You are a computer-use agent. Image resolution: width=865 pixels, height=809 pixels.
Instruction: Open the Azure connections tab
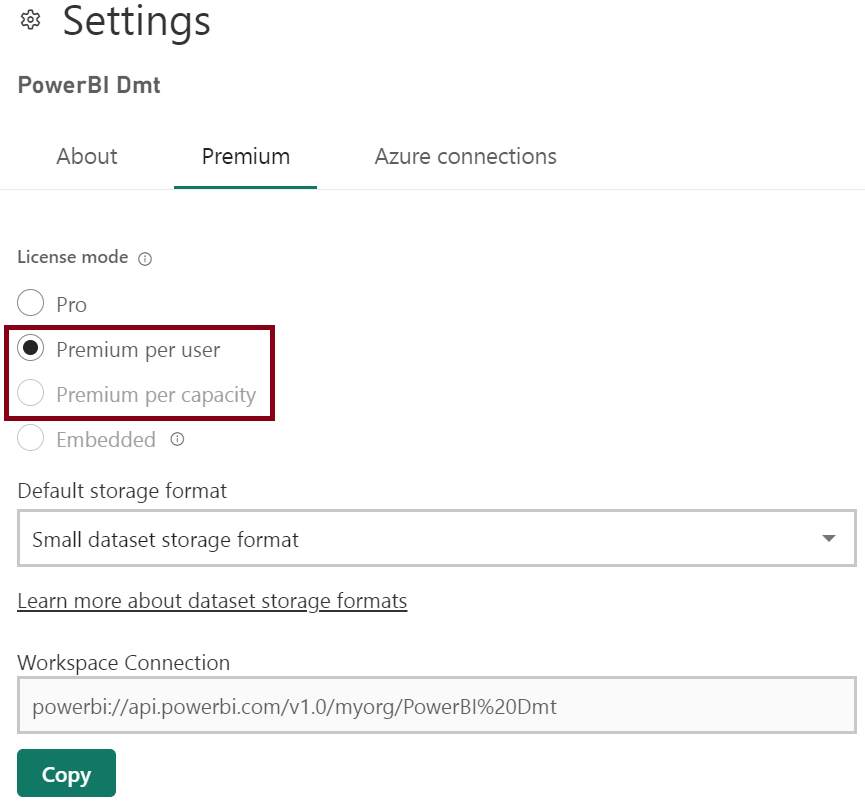[x=466, y=157]
